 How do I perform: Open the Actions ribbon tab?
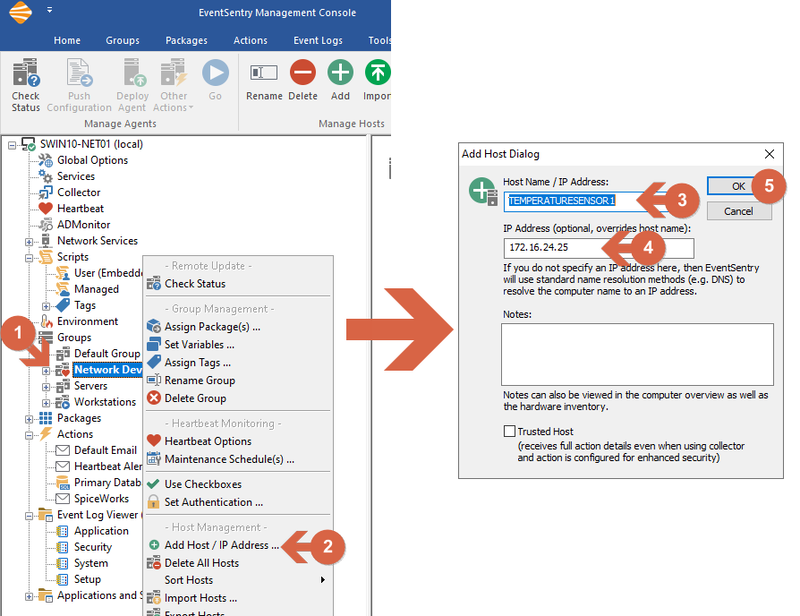(250, 40)
